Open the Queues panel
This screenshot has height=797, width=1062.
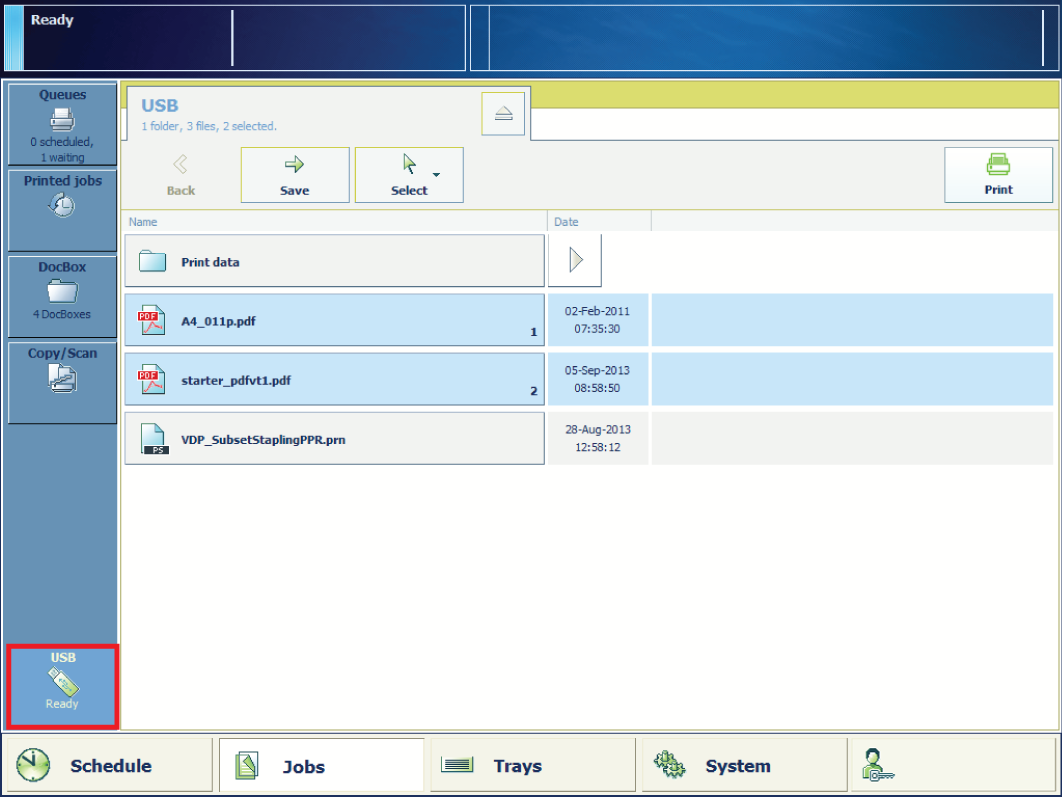62,125
